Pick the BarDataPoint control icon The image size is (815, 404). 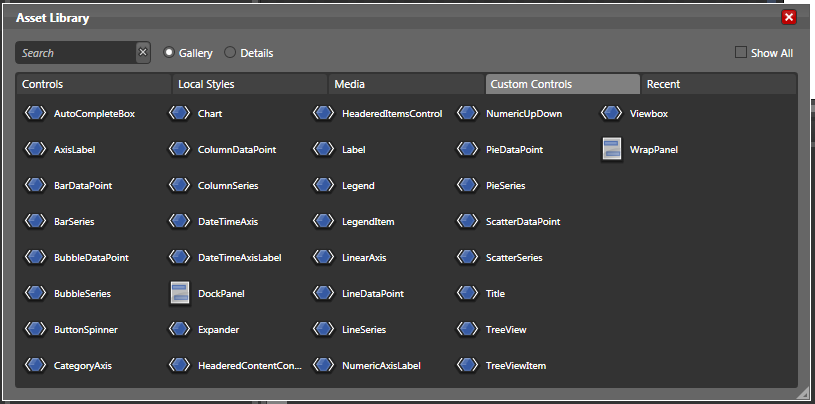[x=35, y=185]
